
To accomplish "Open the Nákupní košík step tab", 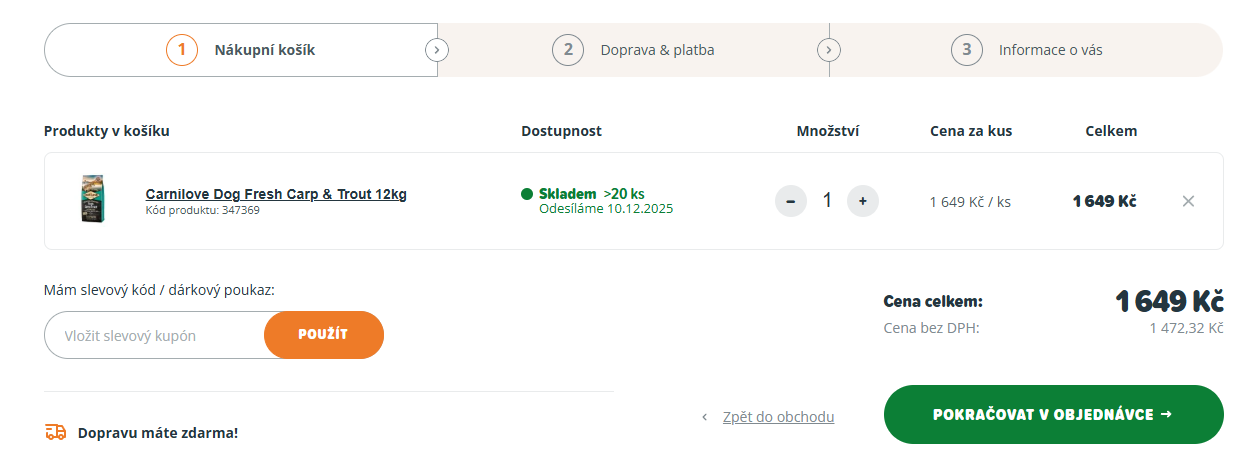I will point(265,50).
